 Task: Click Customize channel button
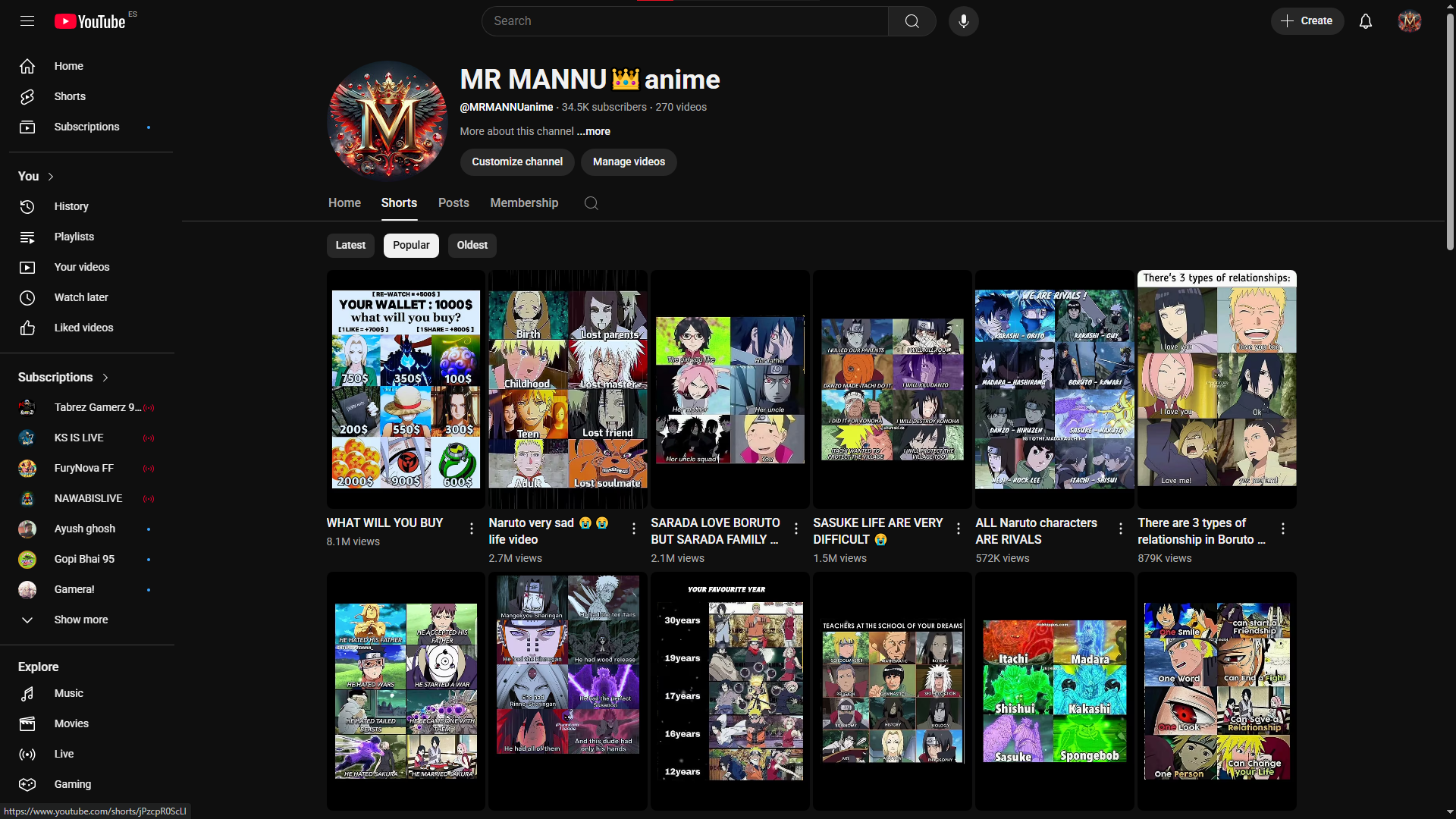click(517, 162)
